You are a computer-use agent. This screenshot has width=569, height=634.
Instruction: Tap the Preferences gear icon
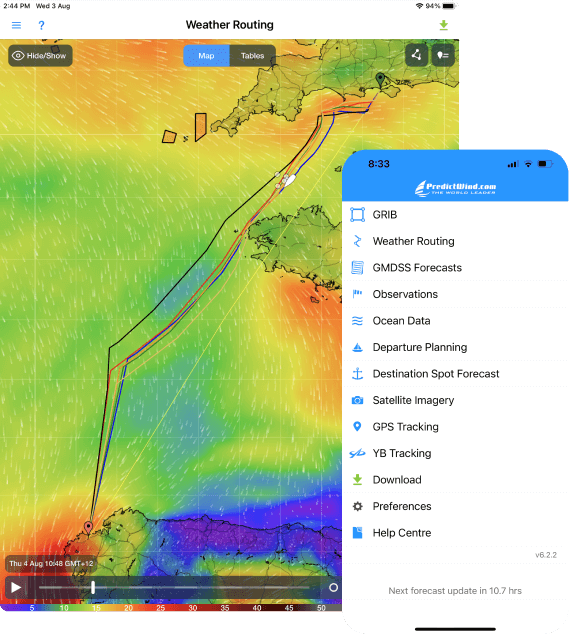point(357,506)
